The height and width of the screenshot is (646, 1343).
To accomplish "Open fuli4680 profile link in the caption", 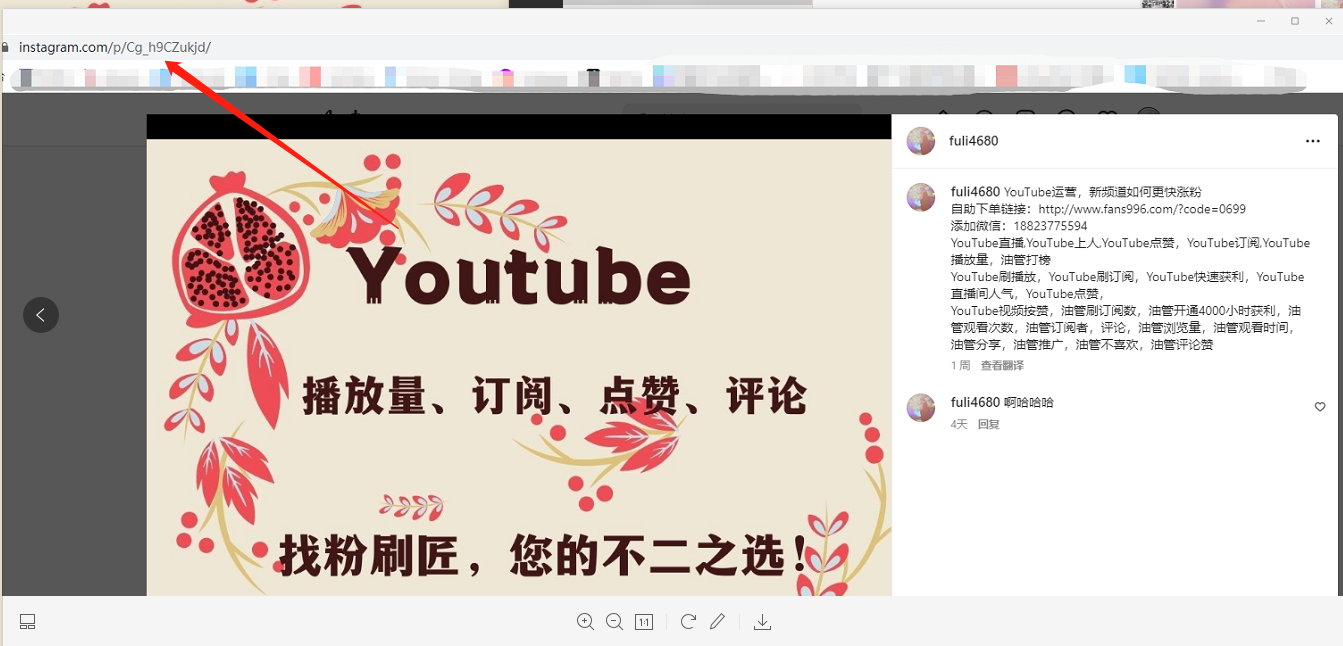I will [x=975, y=192].
